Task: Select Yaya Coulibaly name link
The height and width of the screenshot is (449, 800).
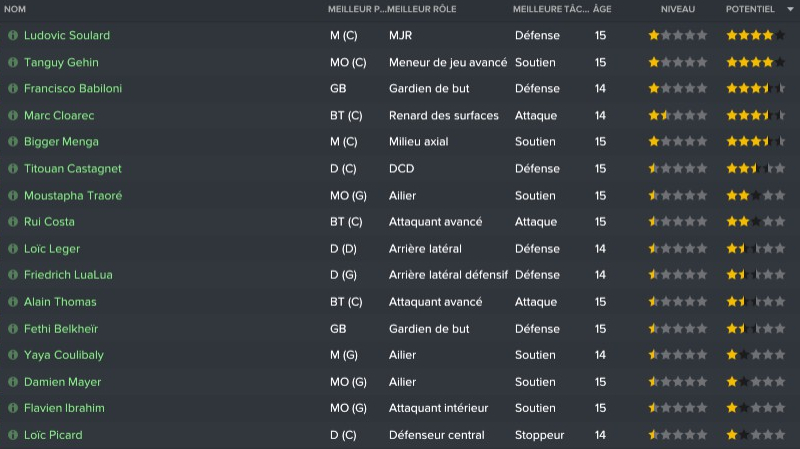Action: 63,355
